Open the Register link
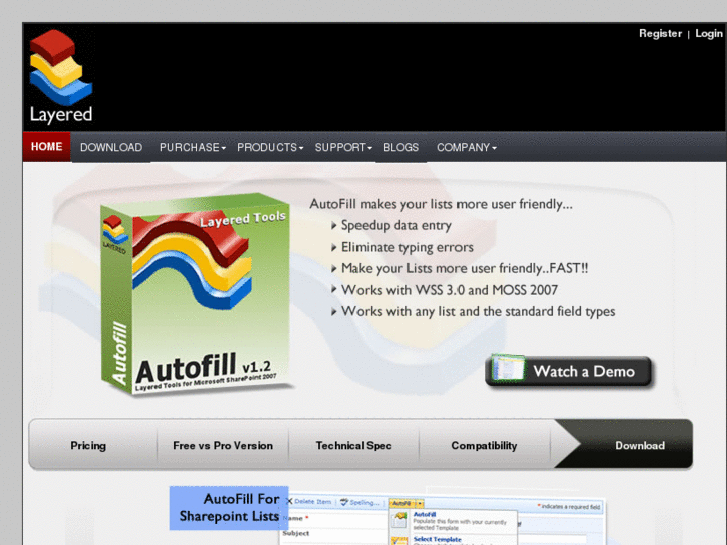The width and height of the screenshot is (727, 545). (660, 34)
